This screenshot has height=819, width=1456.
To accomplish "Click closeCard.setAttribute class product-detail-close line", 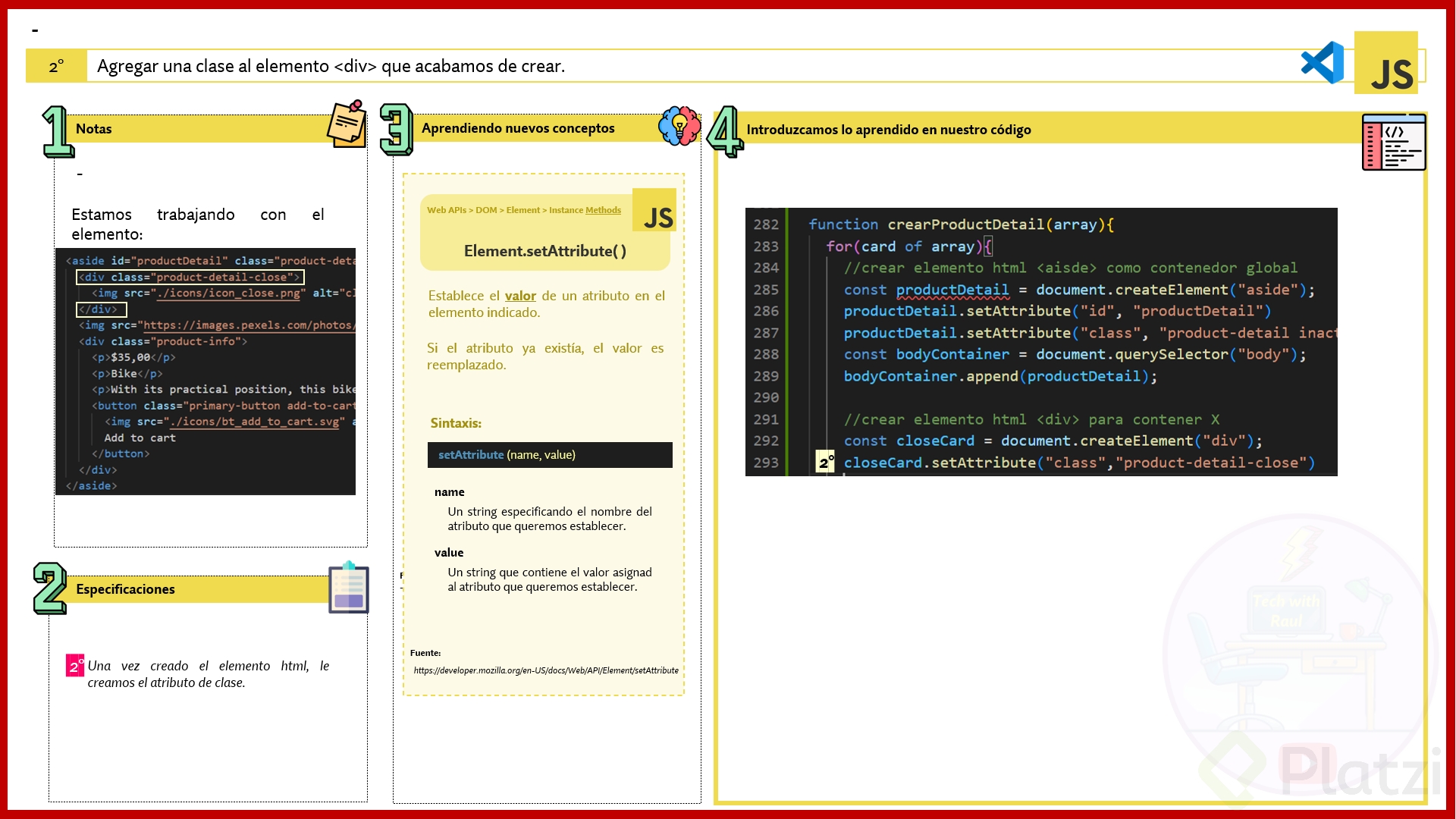I will [x=1079, y=463].
